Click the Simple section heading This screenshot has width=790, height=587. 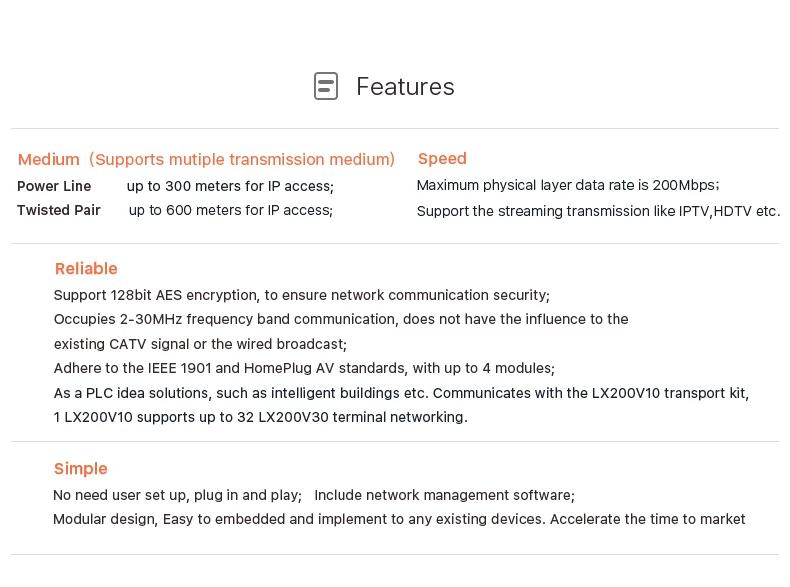(81, 469)
